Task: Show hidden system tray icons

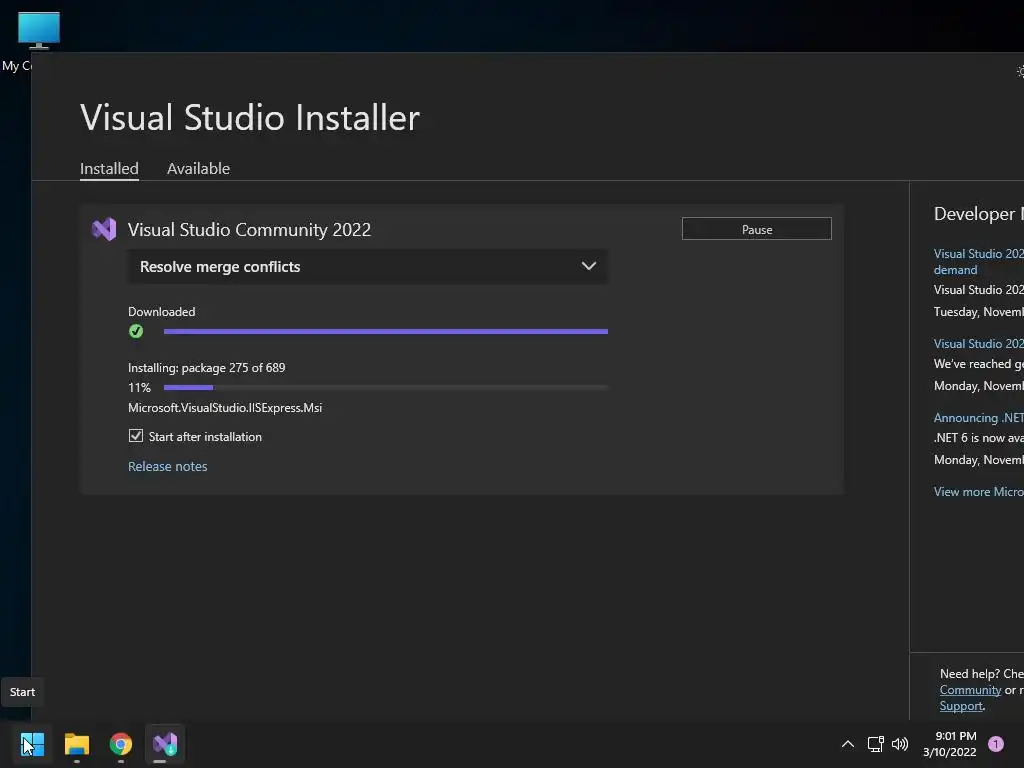Action: tap(848, 744)
